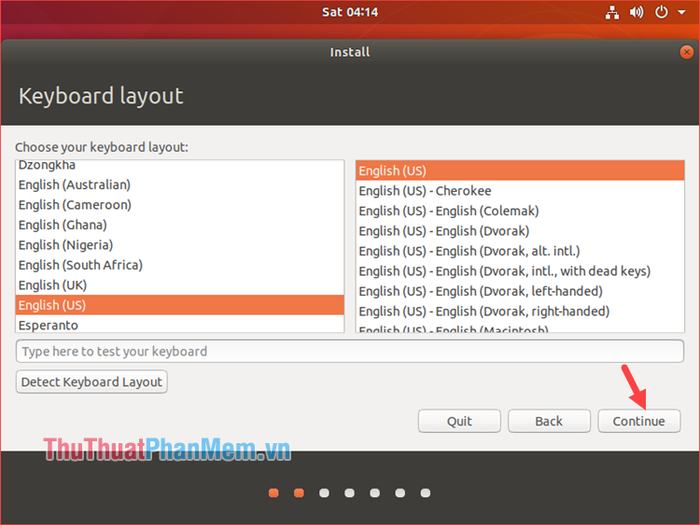This screenshot has width=700, height=525.
Task: Select Dzongkha in the layout list
Action: pyautogui.click(x=180, y=166)
